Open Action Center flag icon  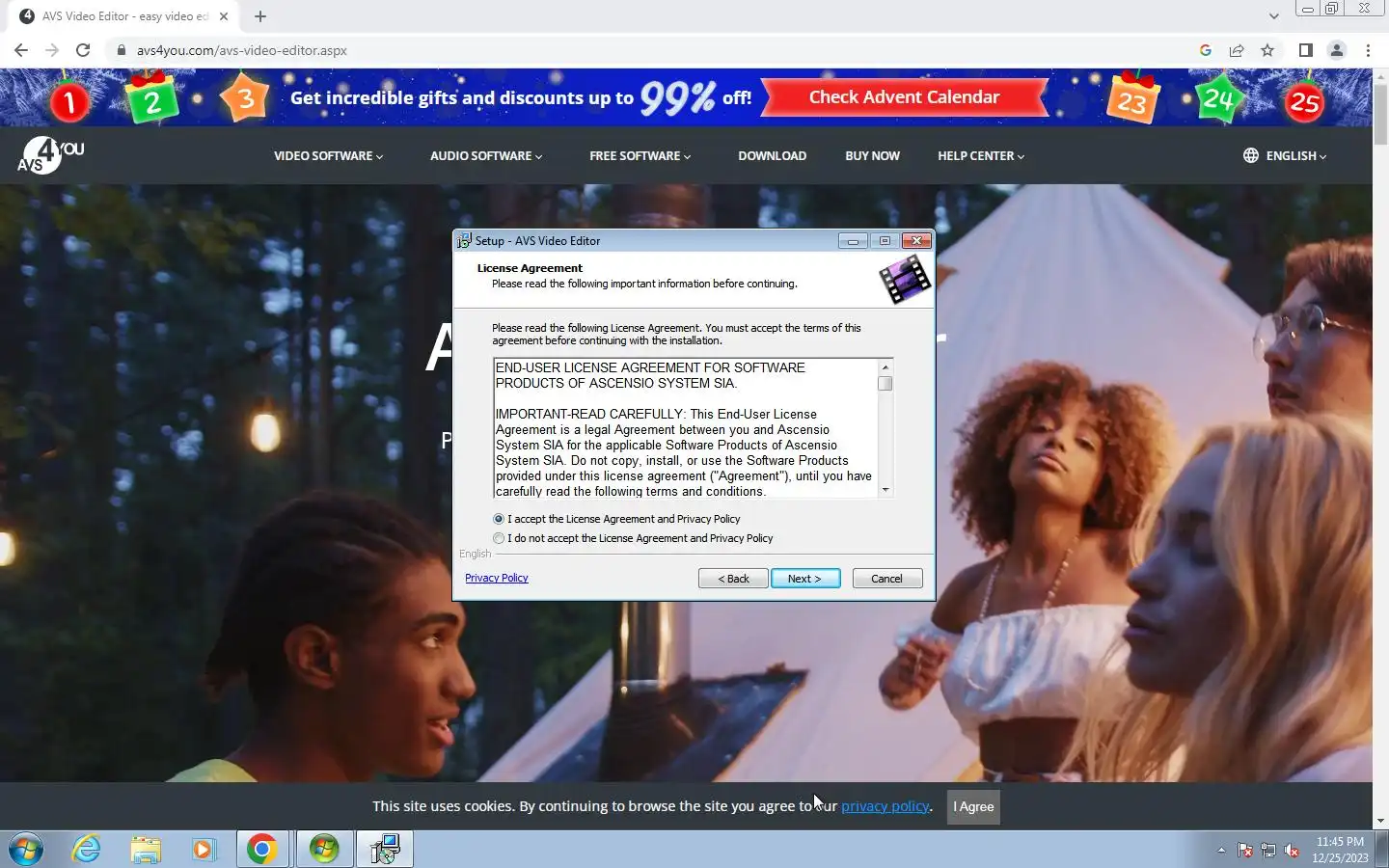(1245, 851)
